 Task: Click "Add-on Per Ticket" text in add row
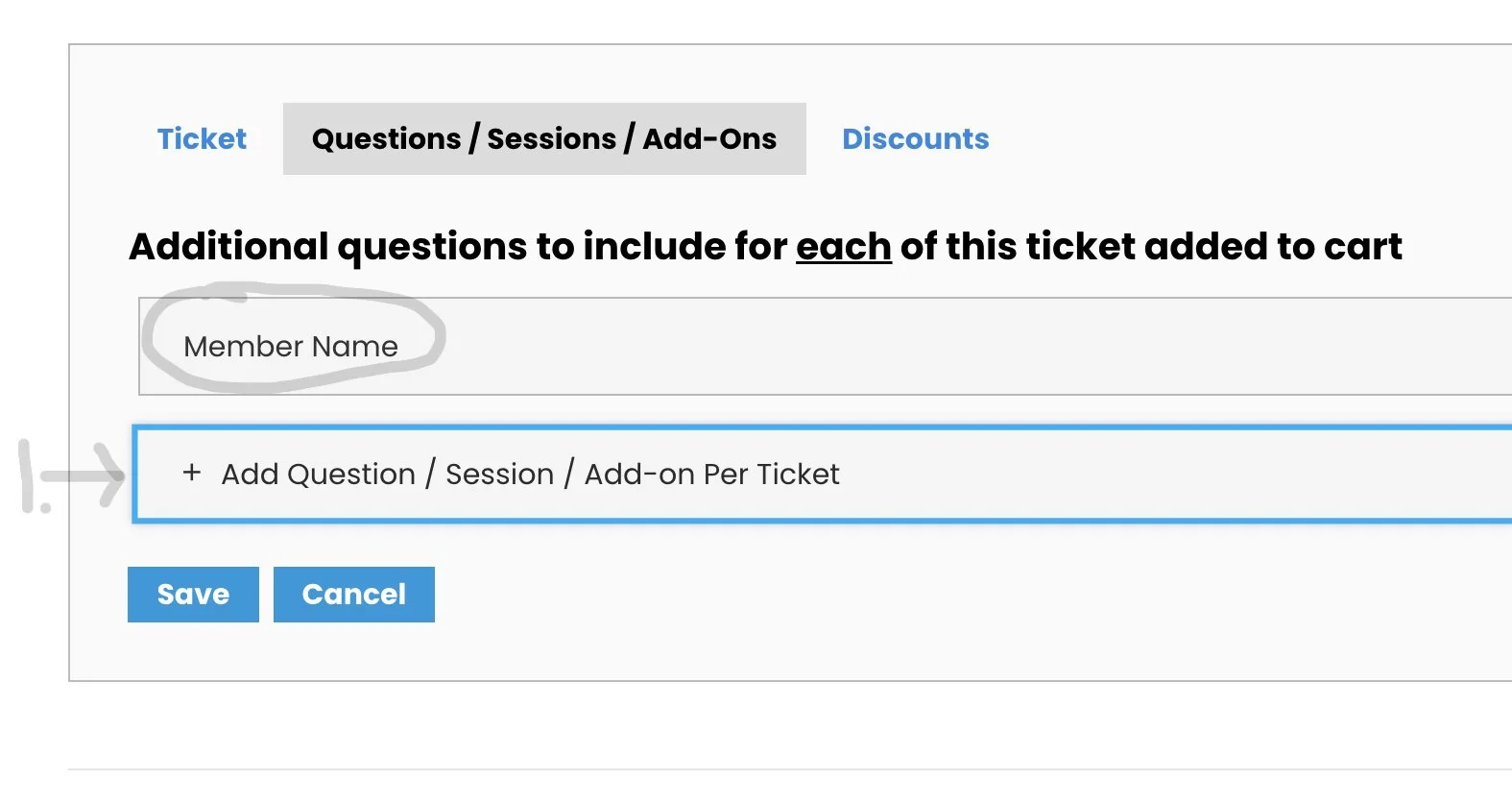point(711,475)
